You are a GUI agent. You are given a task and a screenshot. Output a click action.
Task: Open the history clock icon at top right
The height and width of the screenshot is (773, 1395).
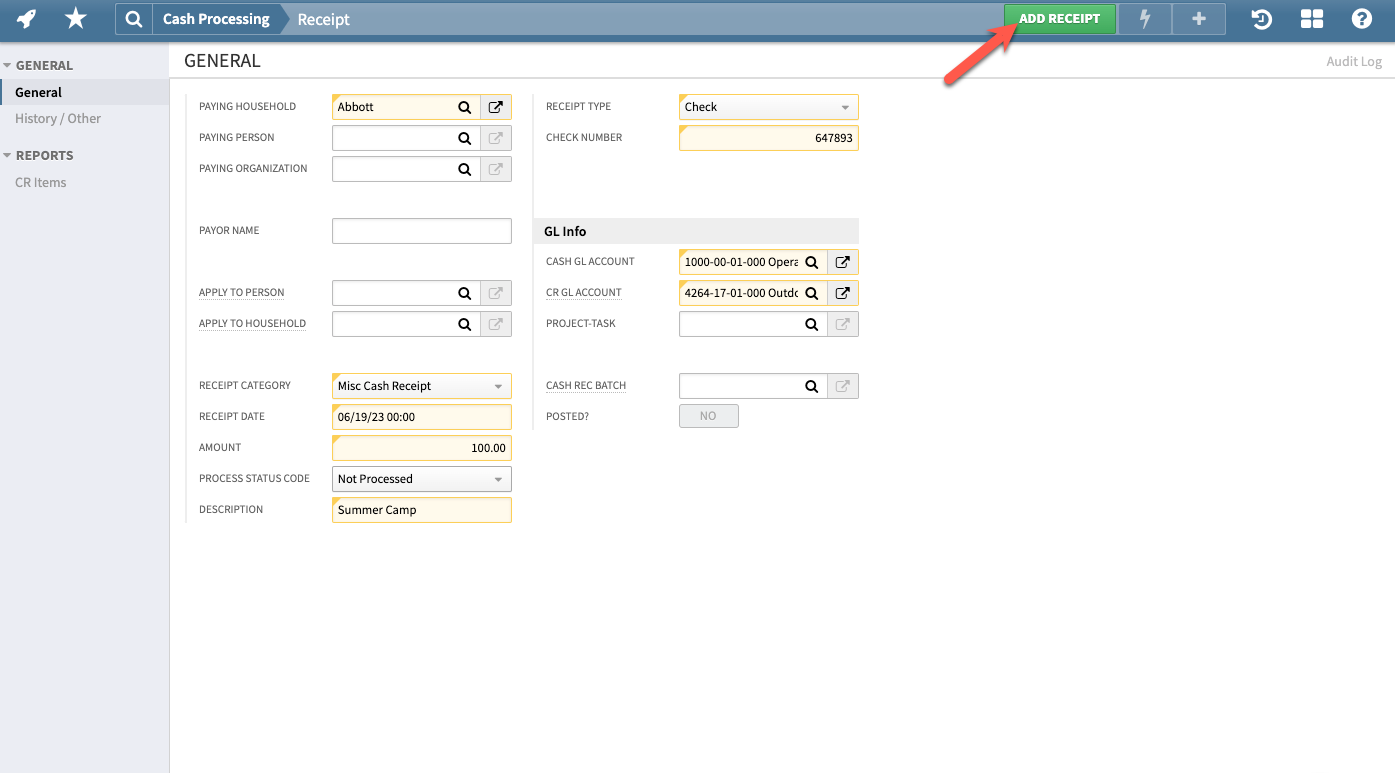[x=1261, y=18]
